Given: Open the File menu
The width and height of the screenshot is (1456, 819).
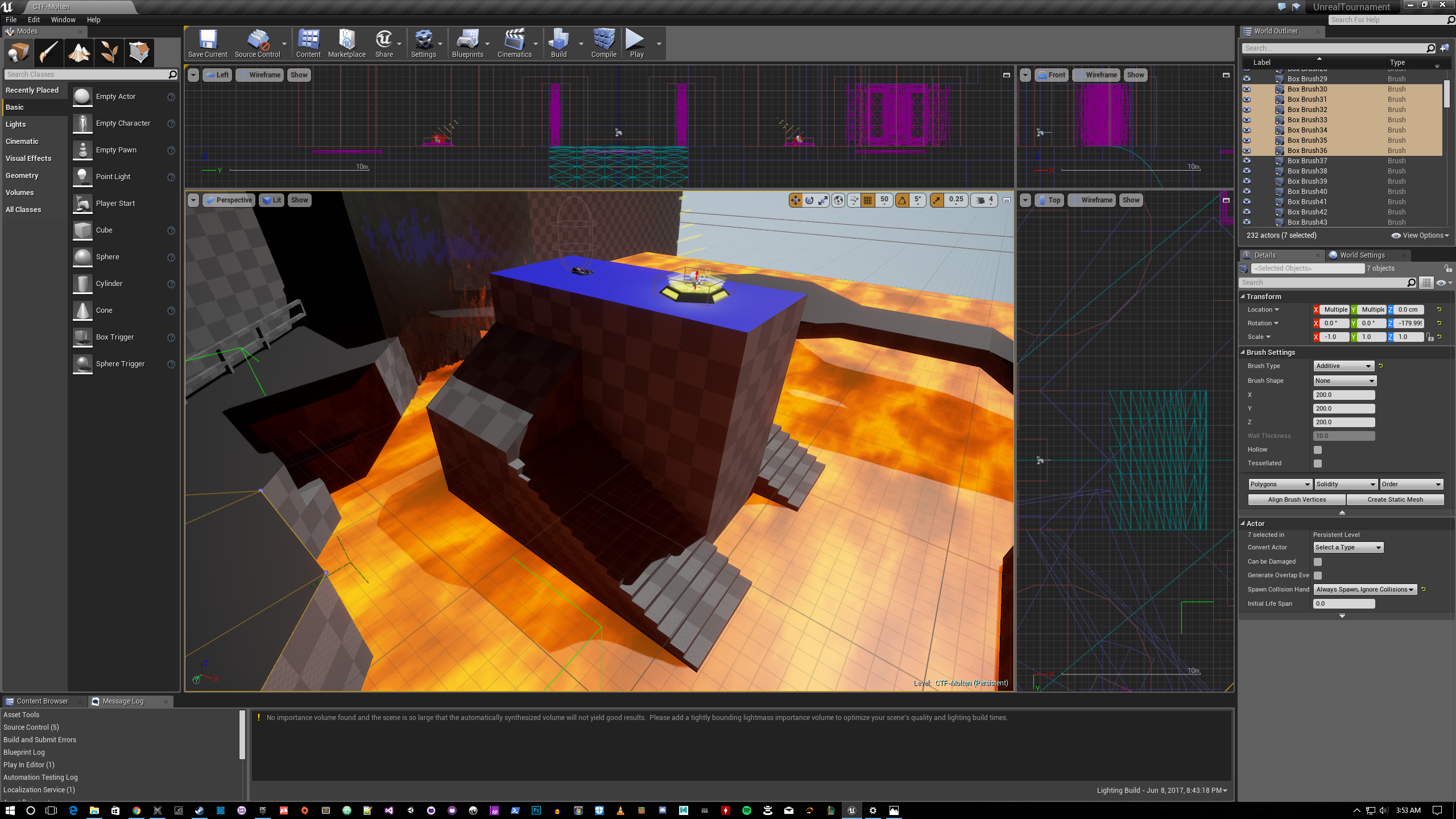Looking at the screenshot, I should pyautogui.click(x=11, y=19).
